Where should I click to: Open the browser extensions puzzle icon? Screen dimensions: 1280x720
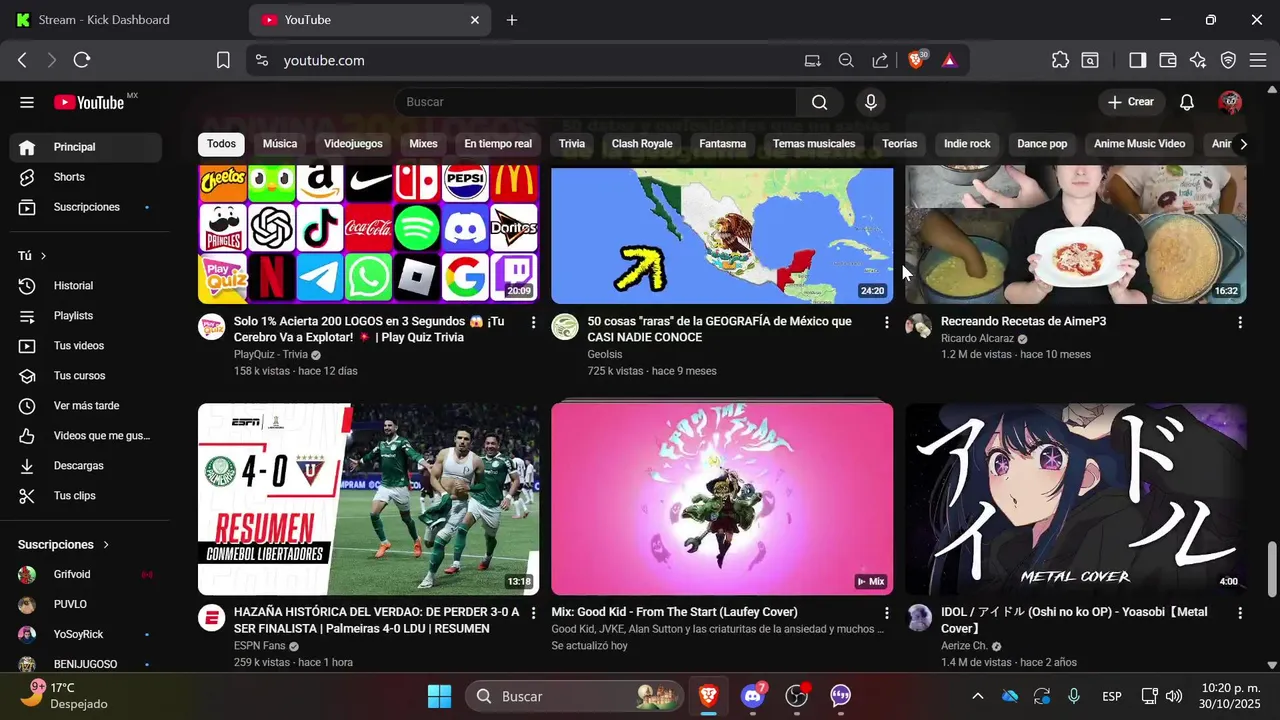[1060, 60]
